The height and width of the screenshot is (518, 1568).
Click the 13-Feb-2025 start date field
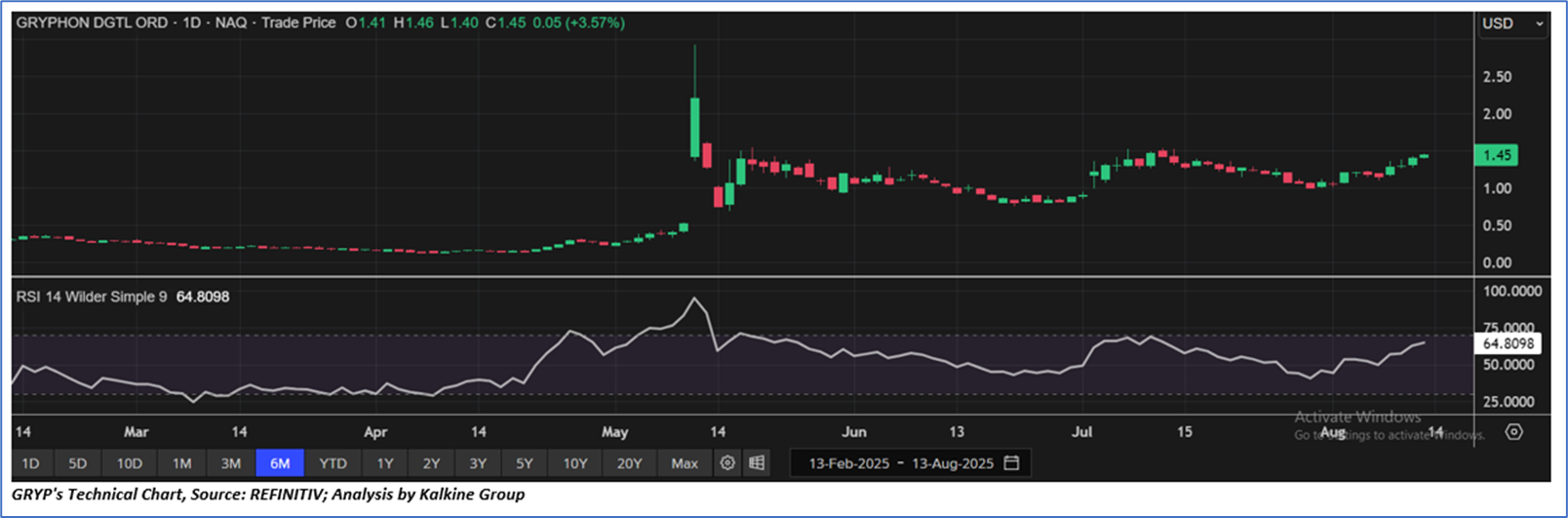pyautogui.click(x=848, y=463)
